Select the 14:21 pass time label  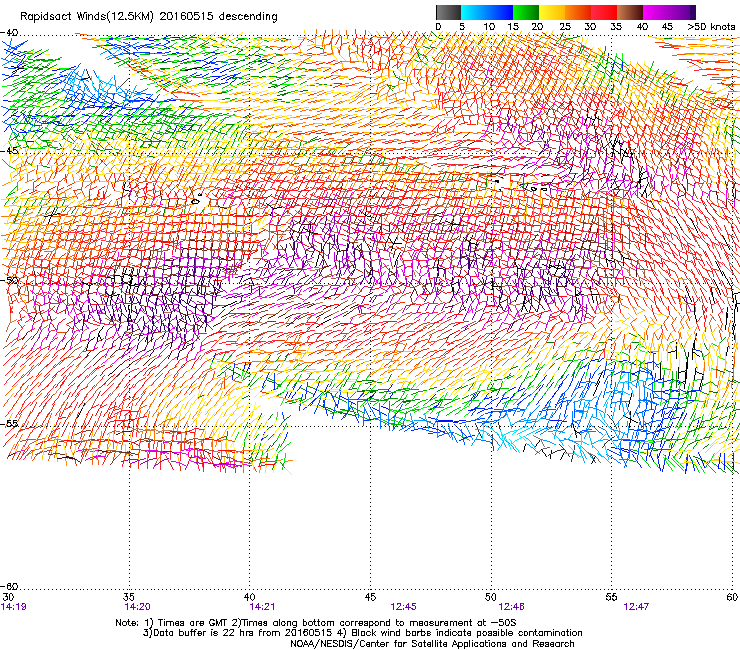point(262,607)
